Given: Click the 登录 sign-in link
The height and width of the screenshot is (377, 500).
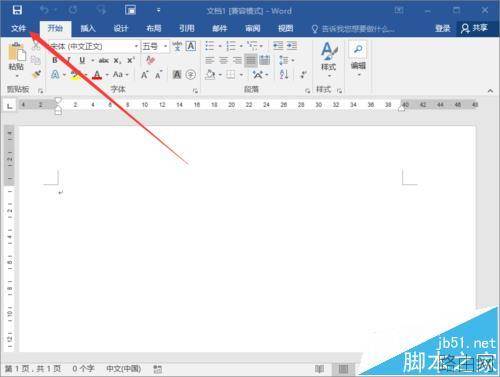Looking at the screenshot, I should click(x=443, y=28).
